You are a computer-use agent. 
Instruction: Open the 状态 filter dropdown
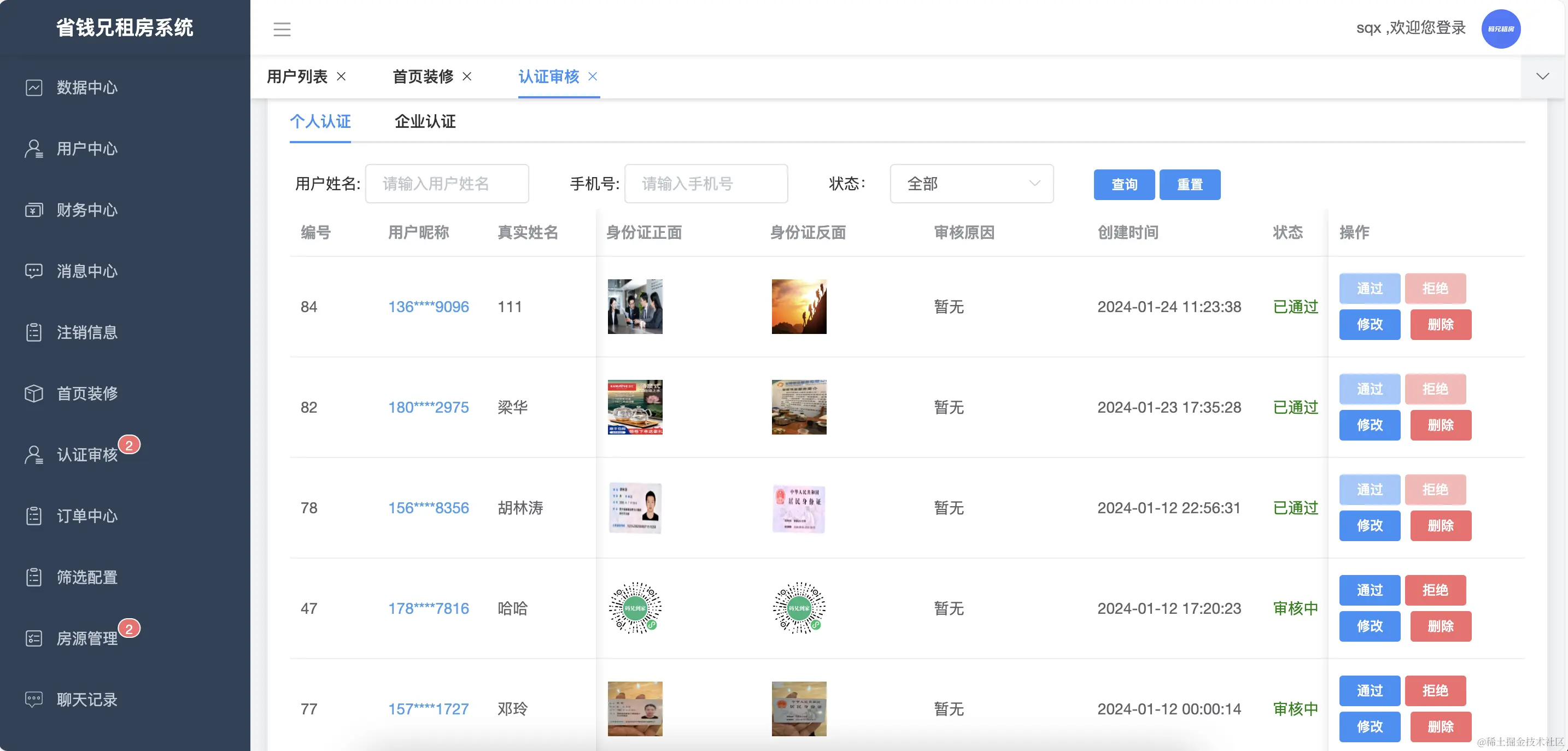(x=971, y=184)
